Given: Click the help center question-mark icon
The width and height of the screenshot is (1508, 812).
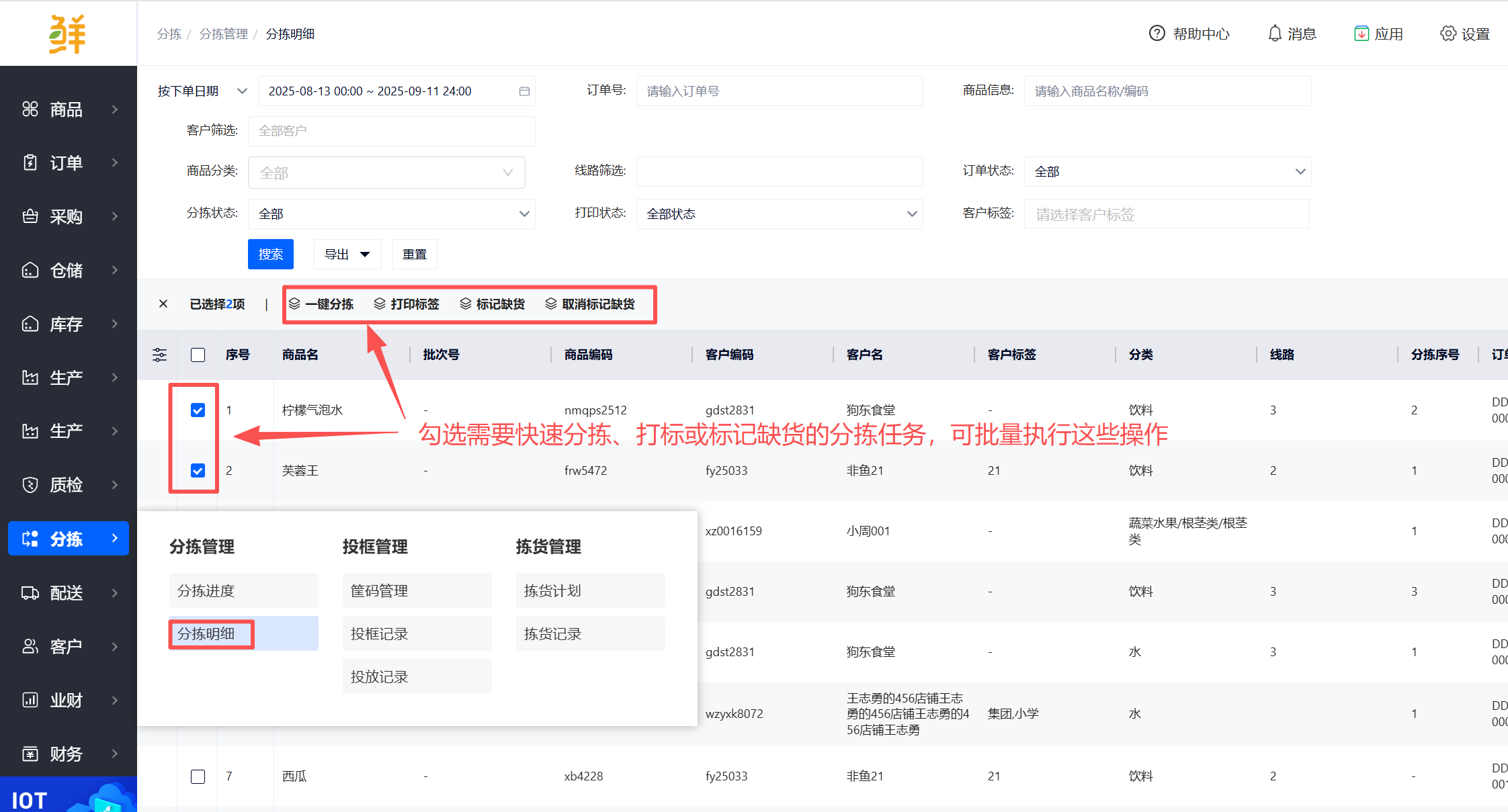Looking at the screenshot, I should coord(1157,34).
